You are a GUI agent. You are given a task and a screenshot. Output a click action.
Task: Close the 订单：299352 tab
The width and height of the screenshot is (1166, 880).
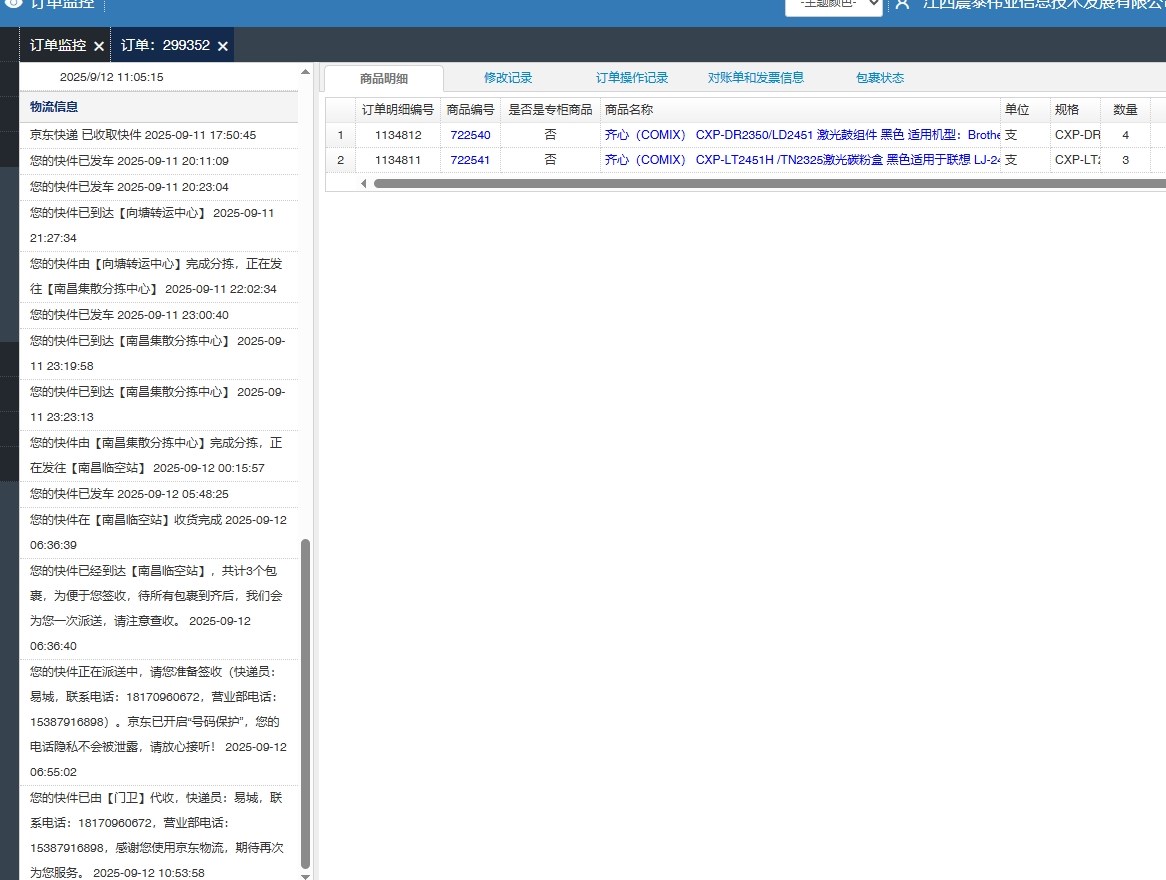(x=223, y=46)
